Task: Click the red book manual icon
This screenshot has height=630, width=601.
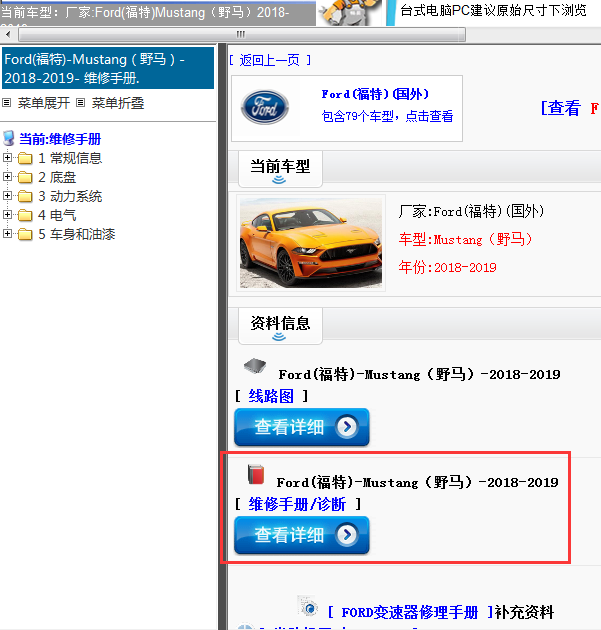Action: click(x=256, y=474)
